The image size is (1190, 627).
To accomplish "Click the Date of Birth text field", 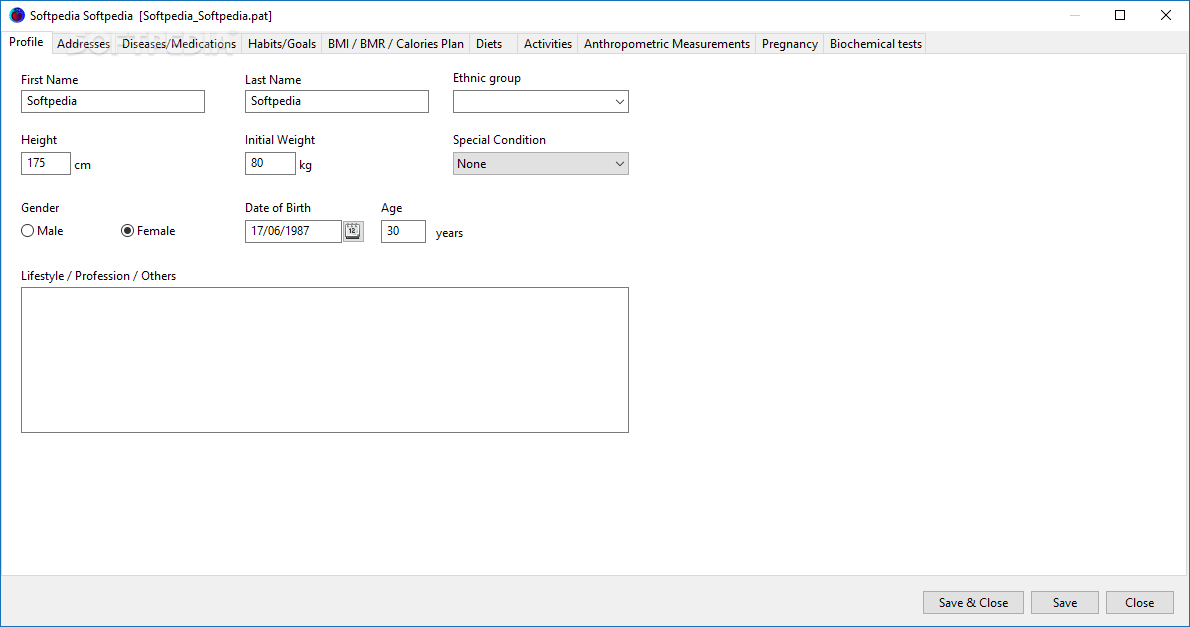I will 293,232.
